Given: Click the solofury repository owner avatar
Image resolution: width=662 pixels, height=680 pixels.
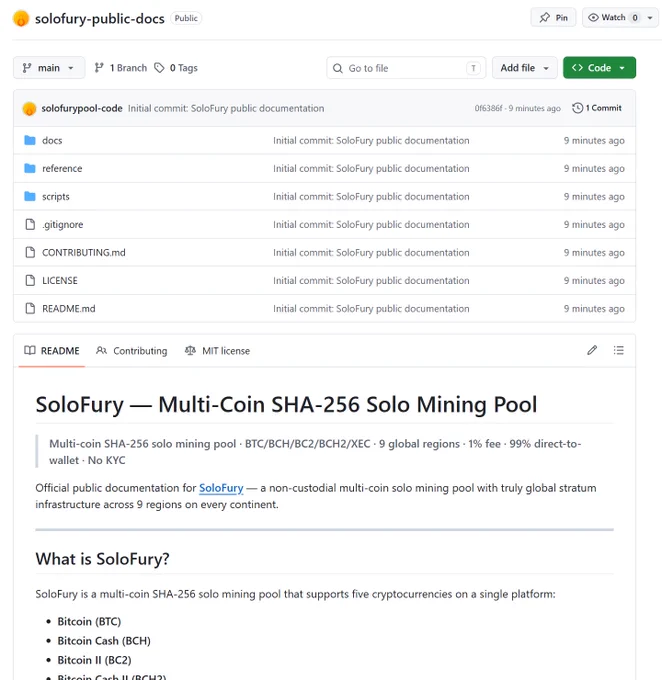Looking at the screenshot, I should pos(21,19).
